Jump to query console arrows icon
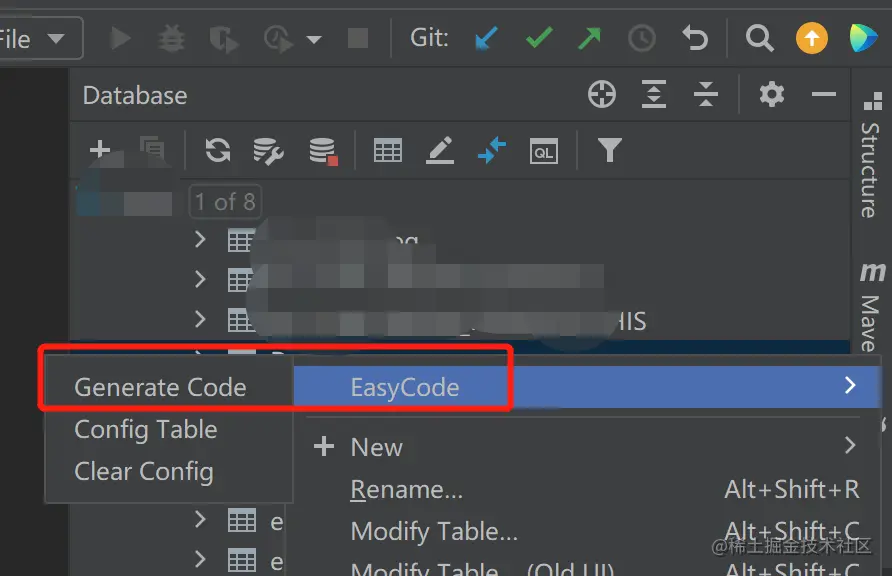Viewport: 892px width, 576px height. coord(492,150)
